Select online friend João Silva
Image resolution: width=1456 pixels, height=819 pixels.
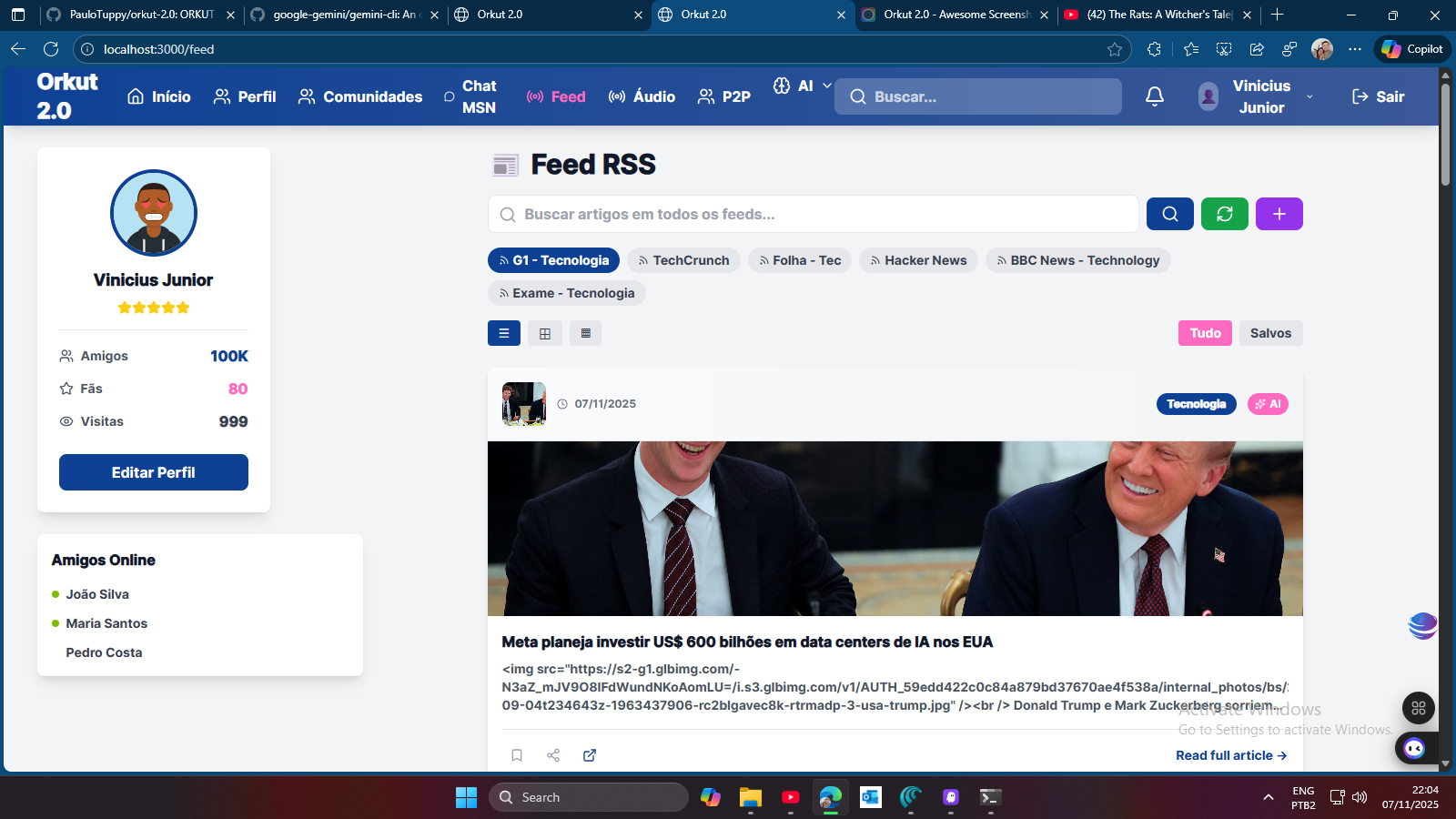(97, 594)
